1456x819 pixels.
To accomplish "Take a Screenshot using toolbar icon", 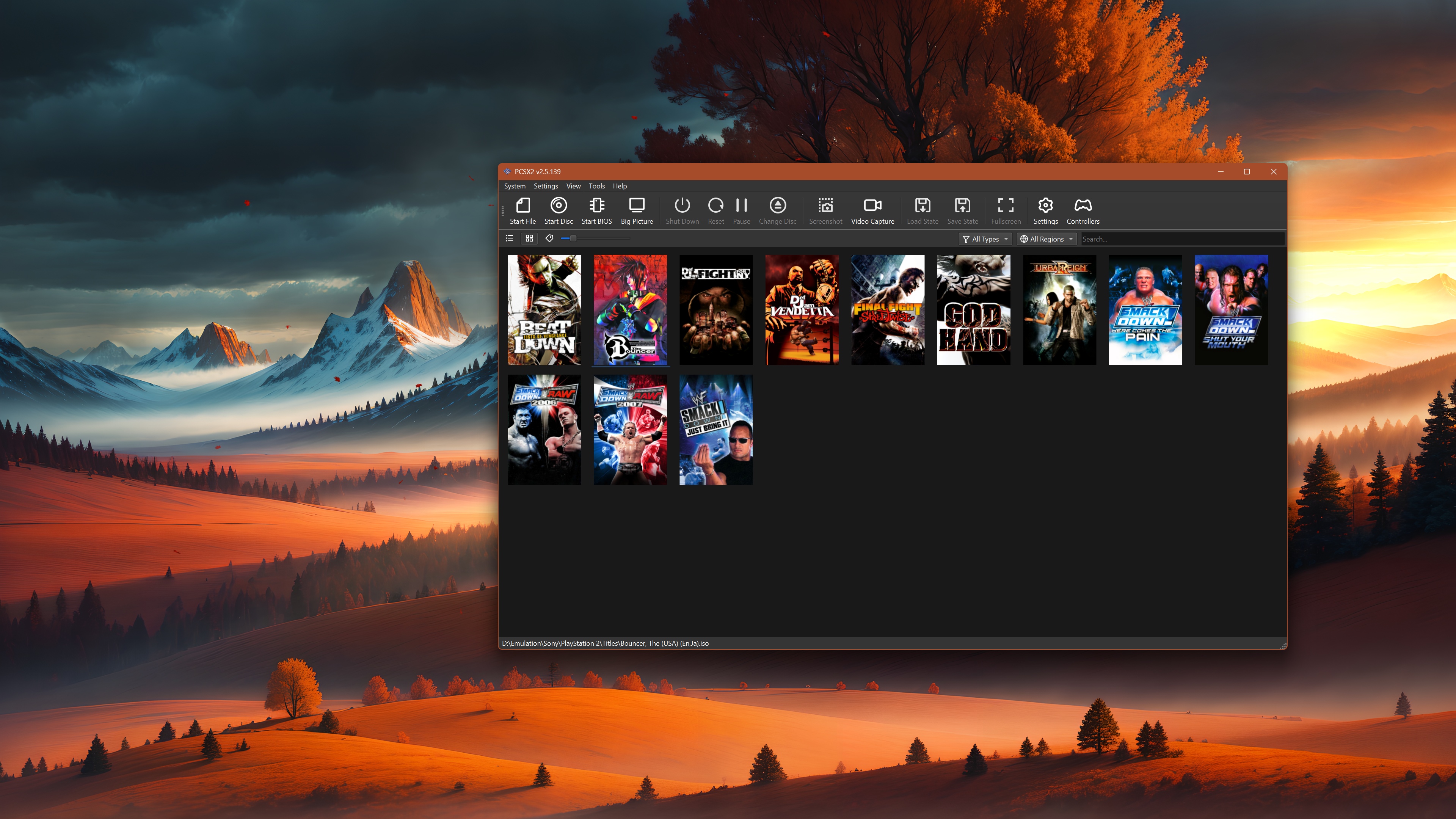I will pyautogui.click(x=825, y=212).
